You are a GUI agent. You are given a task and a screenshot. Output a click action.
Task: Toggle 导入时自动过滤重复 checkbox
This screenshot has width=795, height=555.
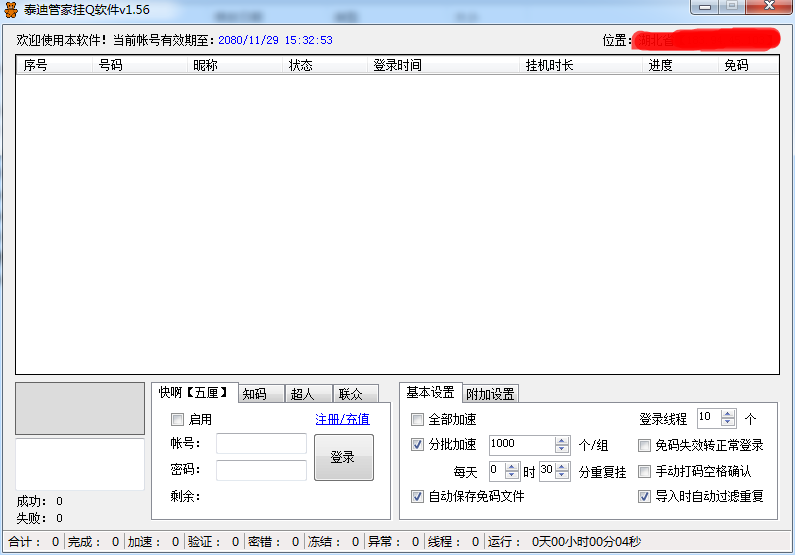click(645, 496)
